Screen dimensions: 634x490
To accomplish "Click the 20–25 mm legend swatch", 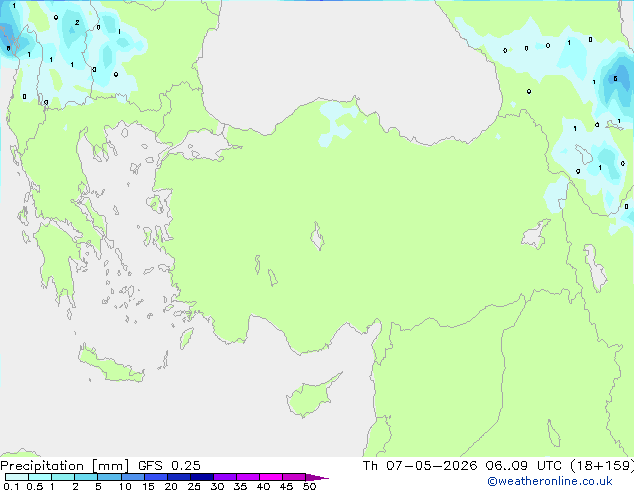I will click(x=179, y=477).
